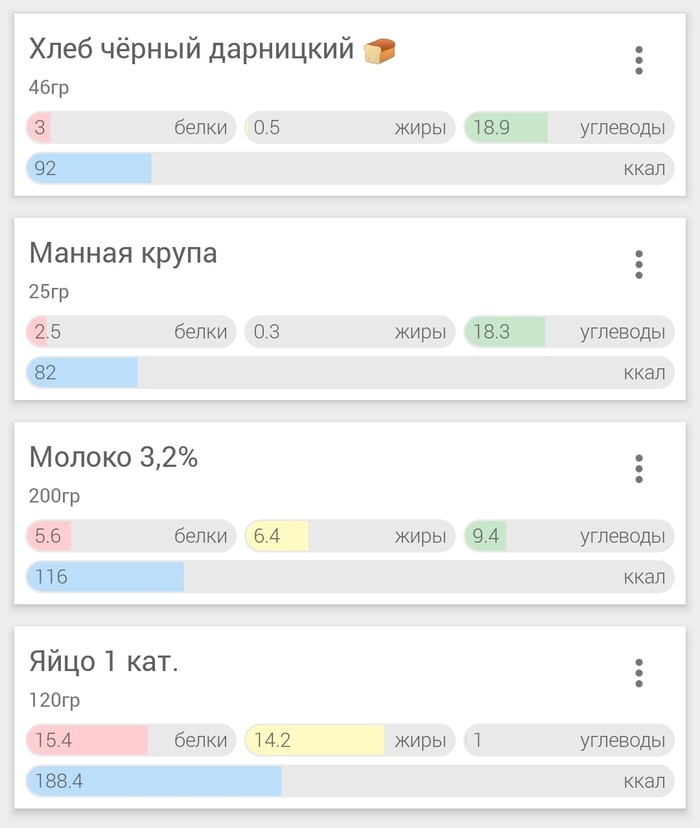Viewport: 700px width, 828px height.
Task: Click the 120гр weight under Яйцо
Action: 55,700
